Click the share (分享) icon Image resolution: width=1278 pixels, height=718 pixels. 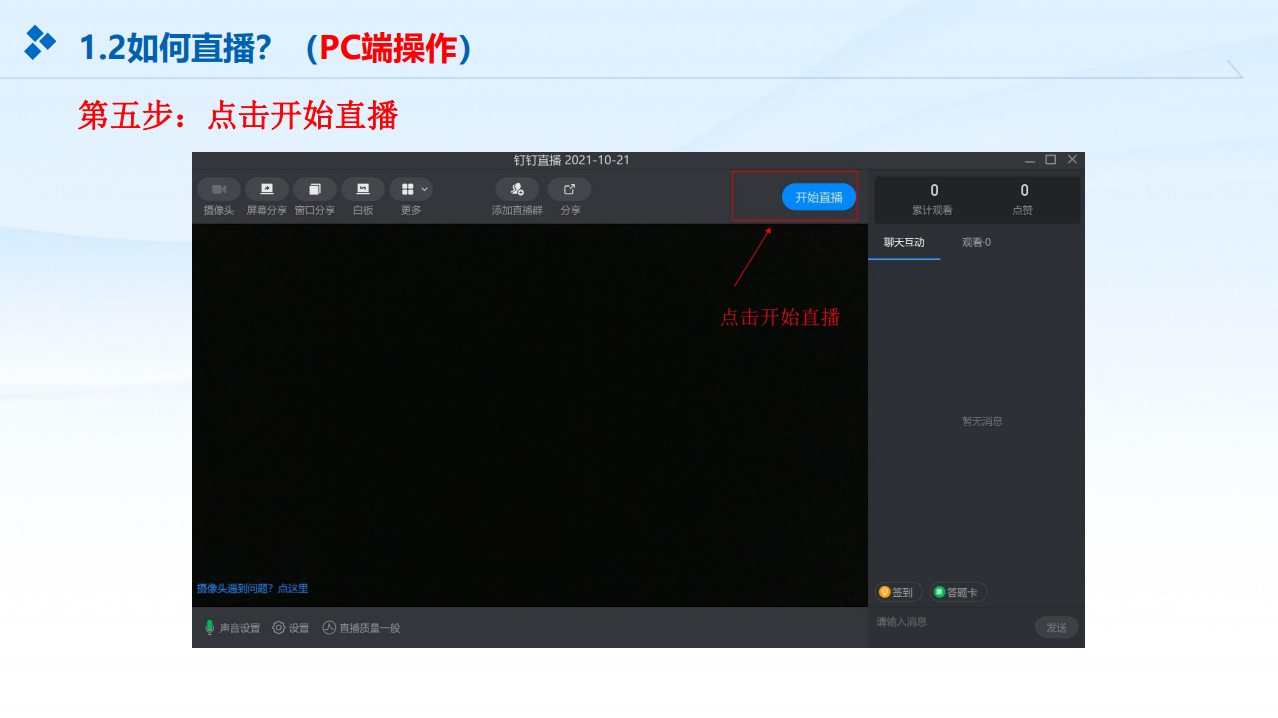(569, 189)
